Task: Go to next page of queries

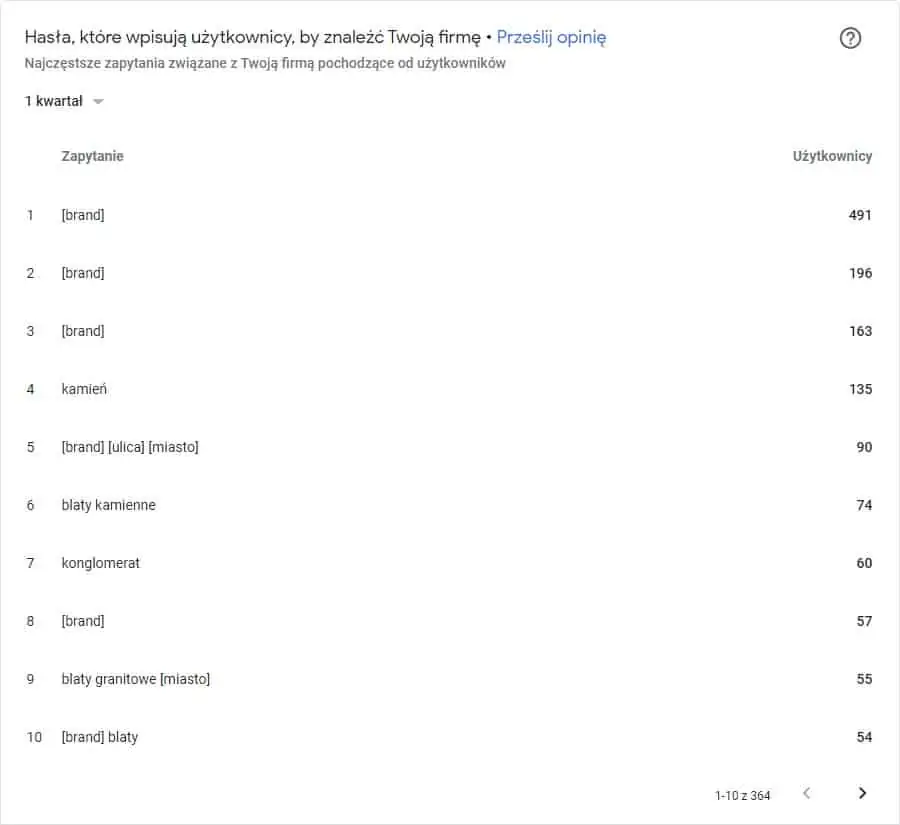Action: click(x=862, y=793)
